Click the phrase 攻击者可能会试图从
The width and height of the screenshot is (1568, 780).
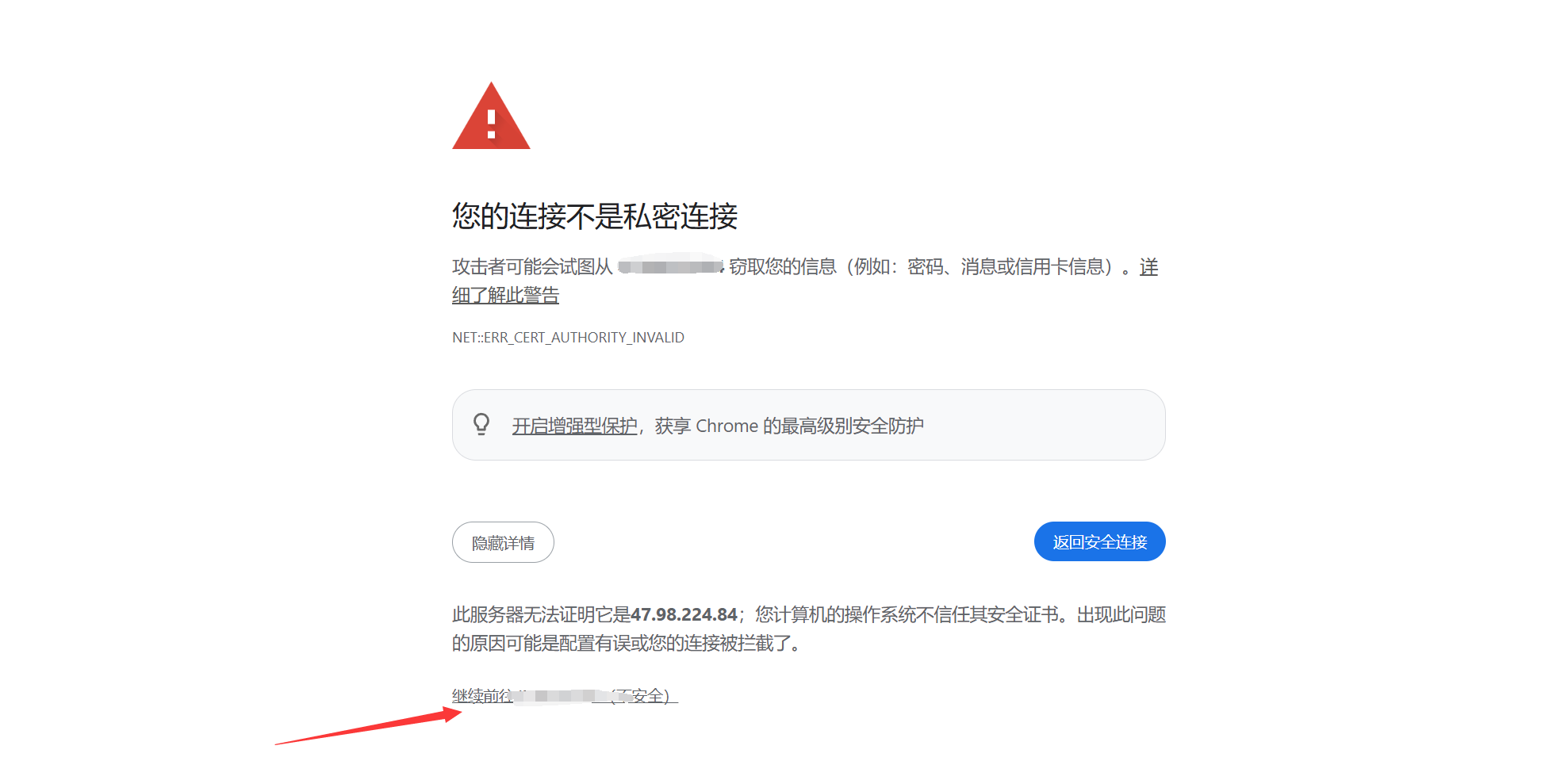532,266
